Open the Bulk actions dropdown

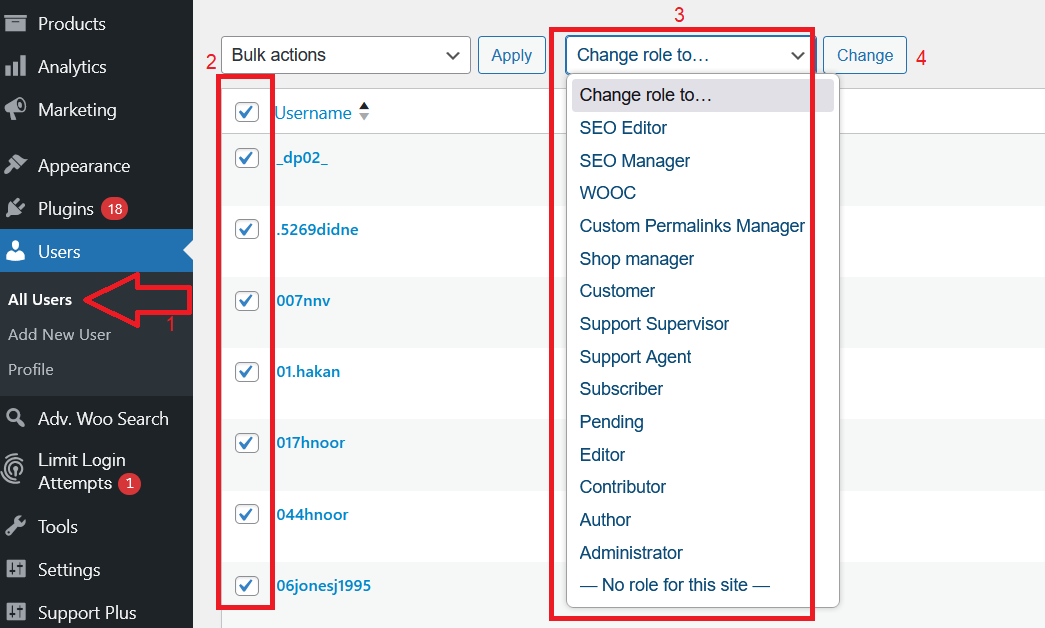(346, 55)
